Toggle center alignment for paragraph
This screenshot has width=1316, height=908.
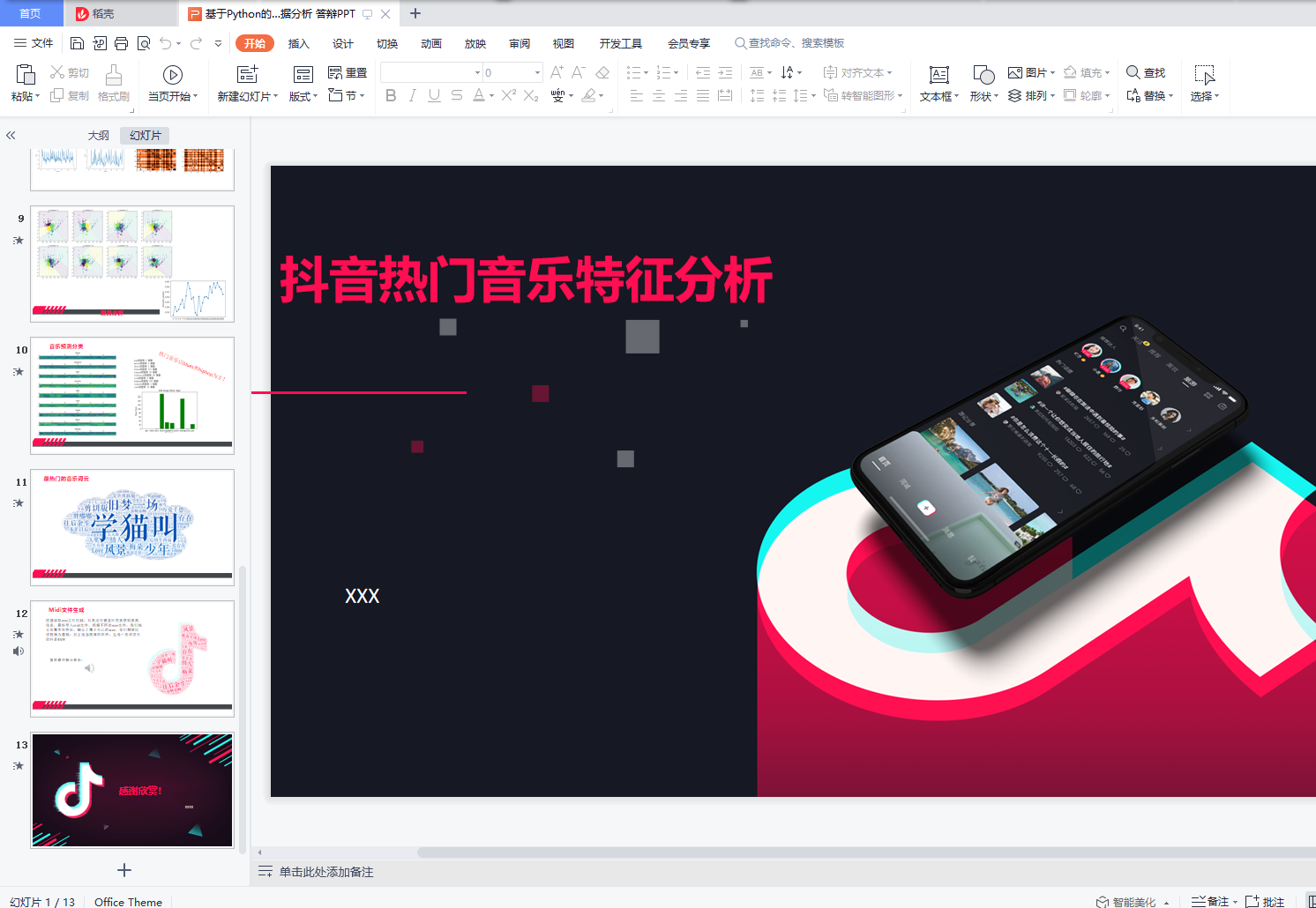coord(659,95)
